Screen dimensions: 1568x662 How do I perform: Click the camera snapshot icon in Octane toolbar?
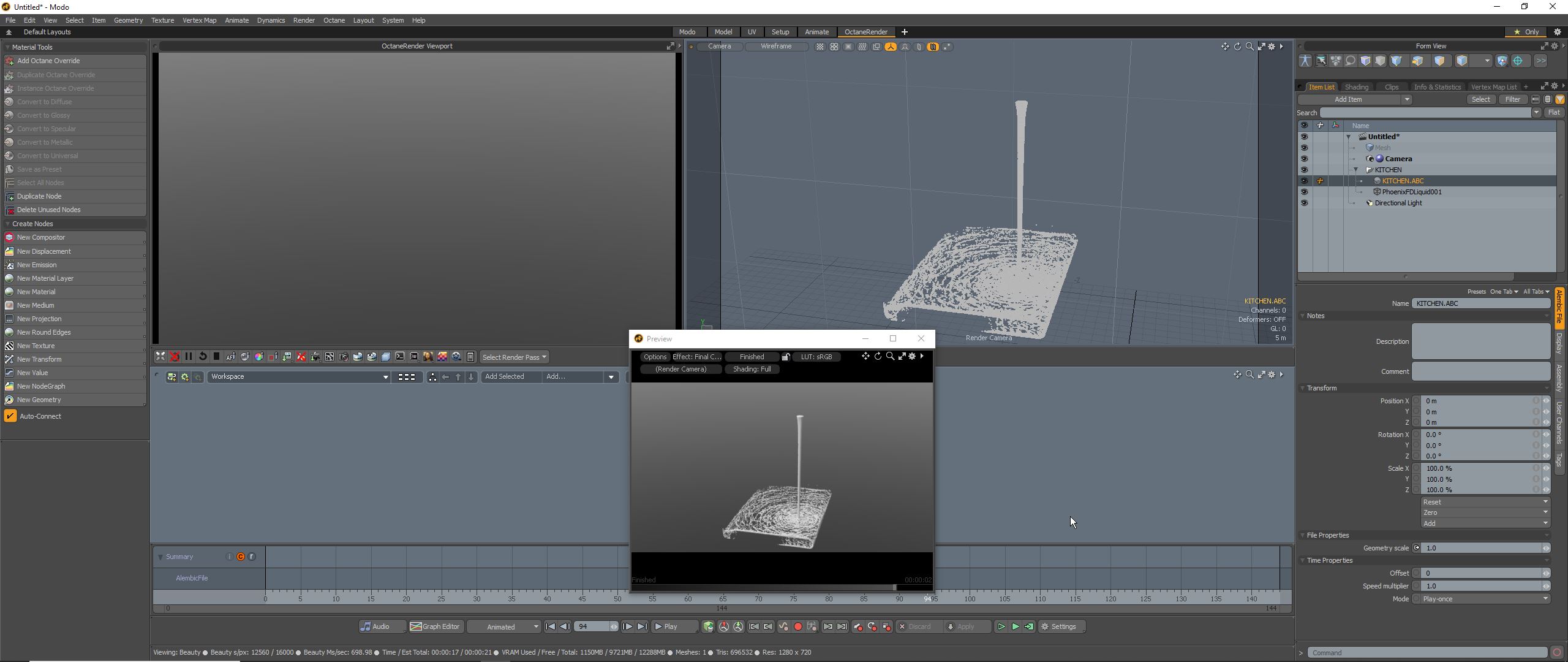coord(344,357)
